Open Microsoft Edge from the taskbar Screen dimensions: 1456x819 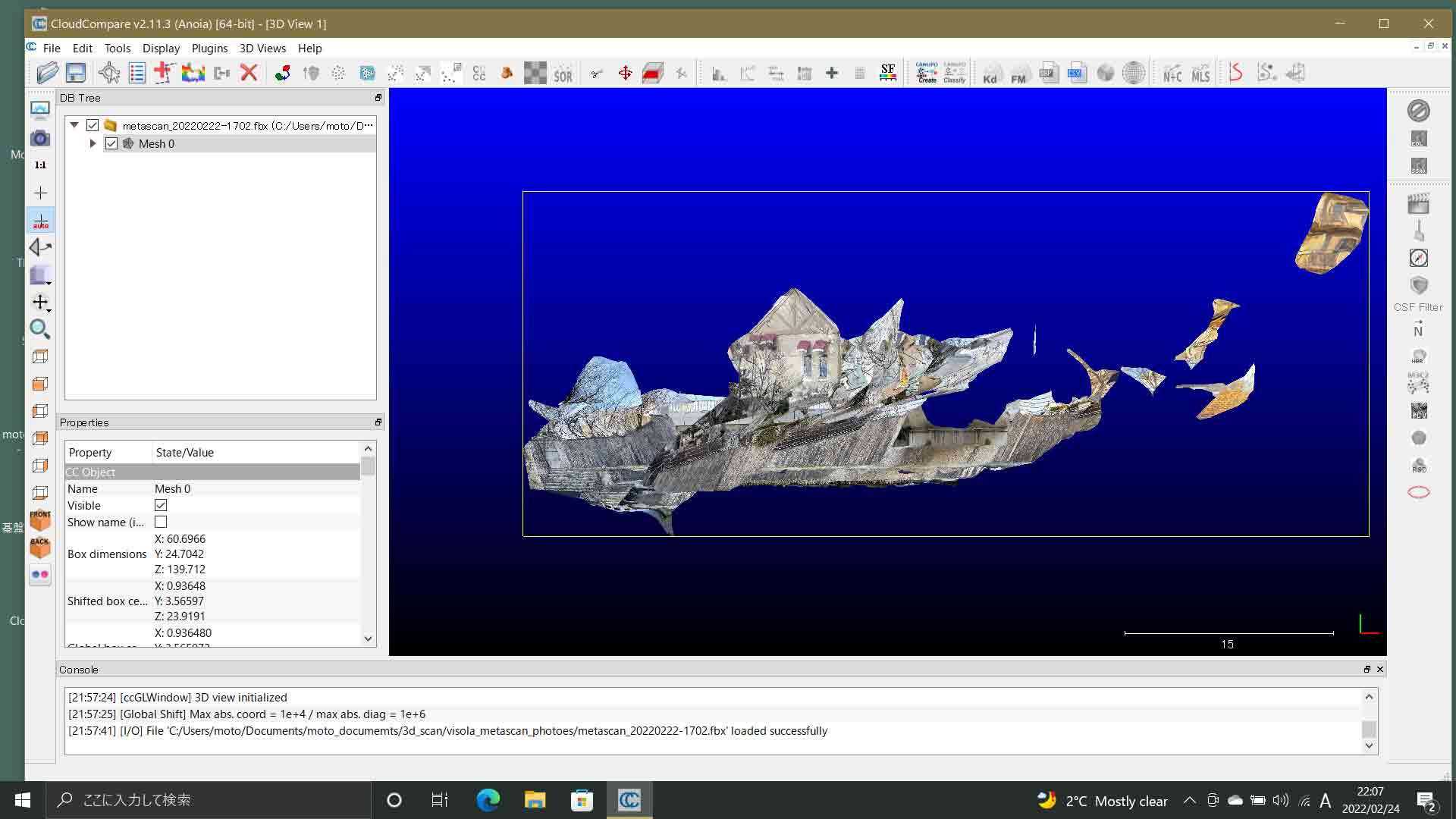[488, 800]
